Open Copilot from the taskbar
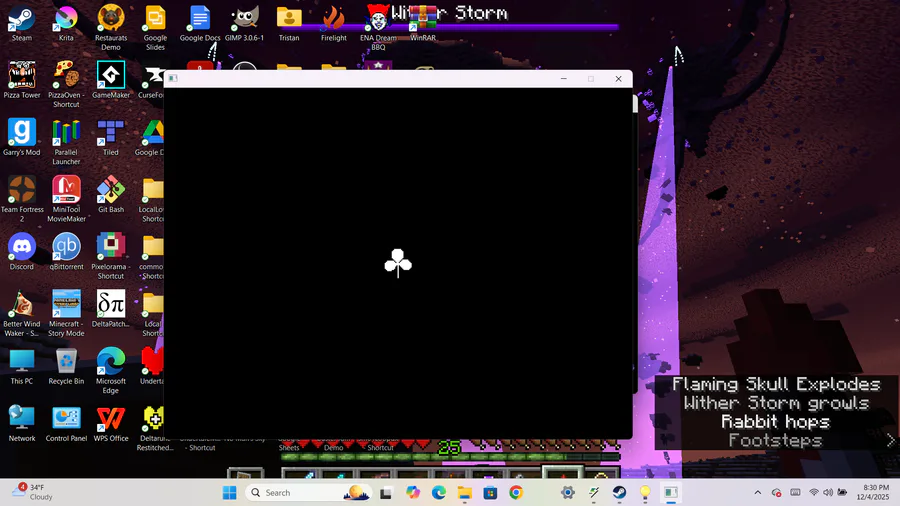This screenshot has height=506, width=900. click(x=413, y=492)
